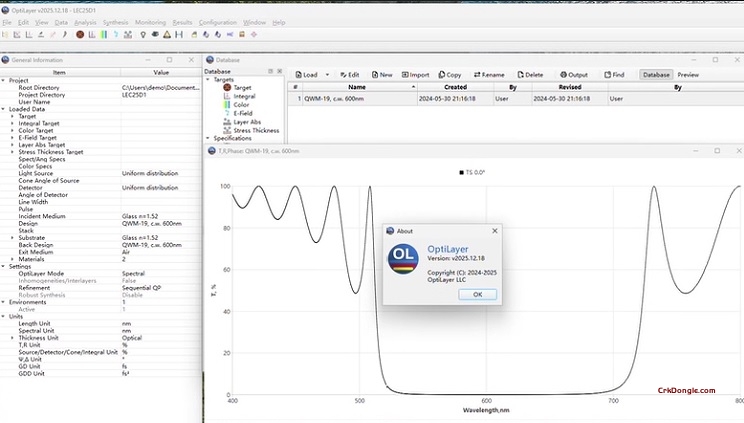The image size is (744, 423).
Task: Expand the Thickness Unit row
Action: pyautogui.click(x=12, y=338)
